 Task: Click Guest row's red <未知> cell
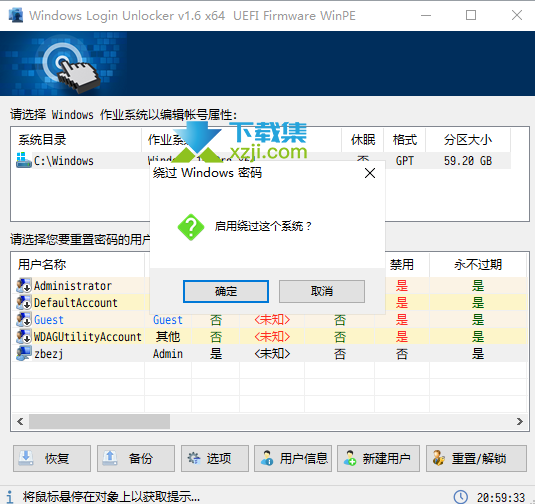click(272, 320)
